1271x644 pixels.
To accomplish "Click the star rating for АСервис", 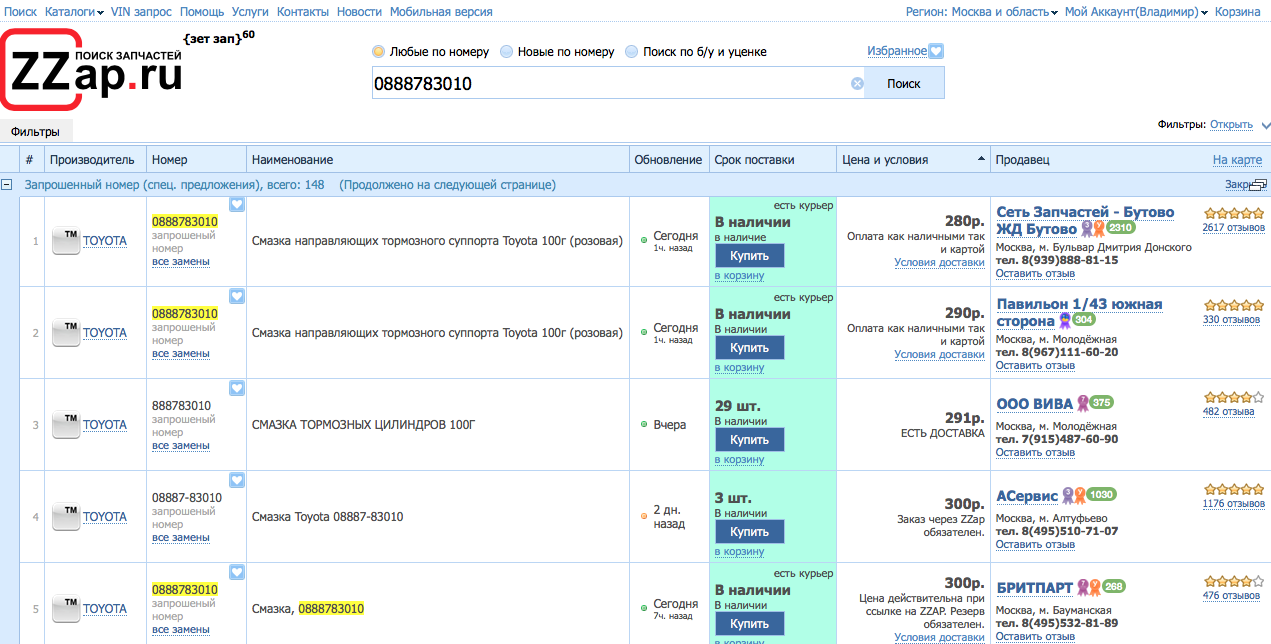I will click(x=1233, y=489).
